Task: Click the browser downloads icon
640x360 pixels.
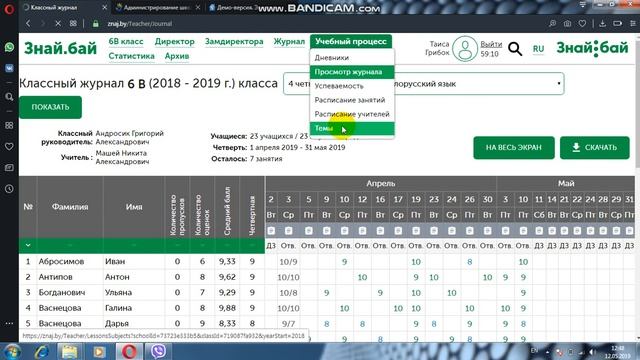Action: [x=602, y=24]
